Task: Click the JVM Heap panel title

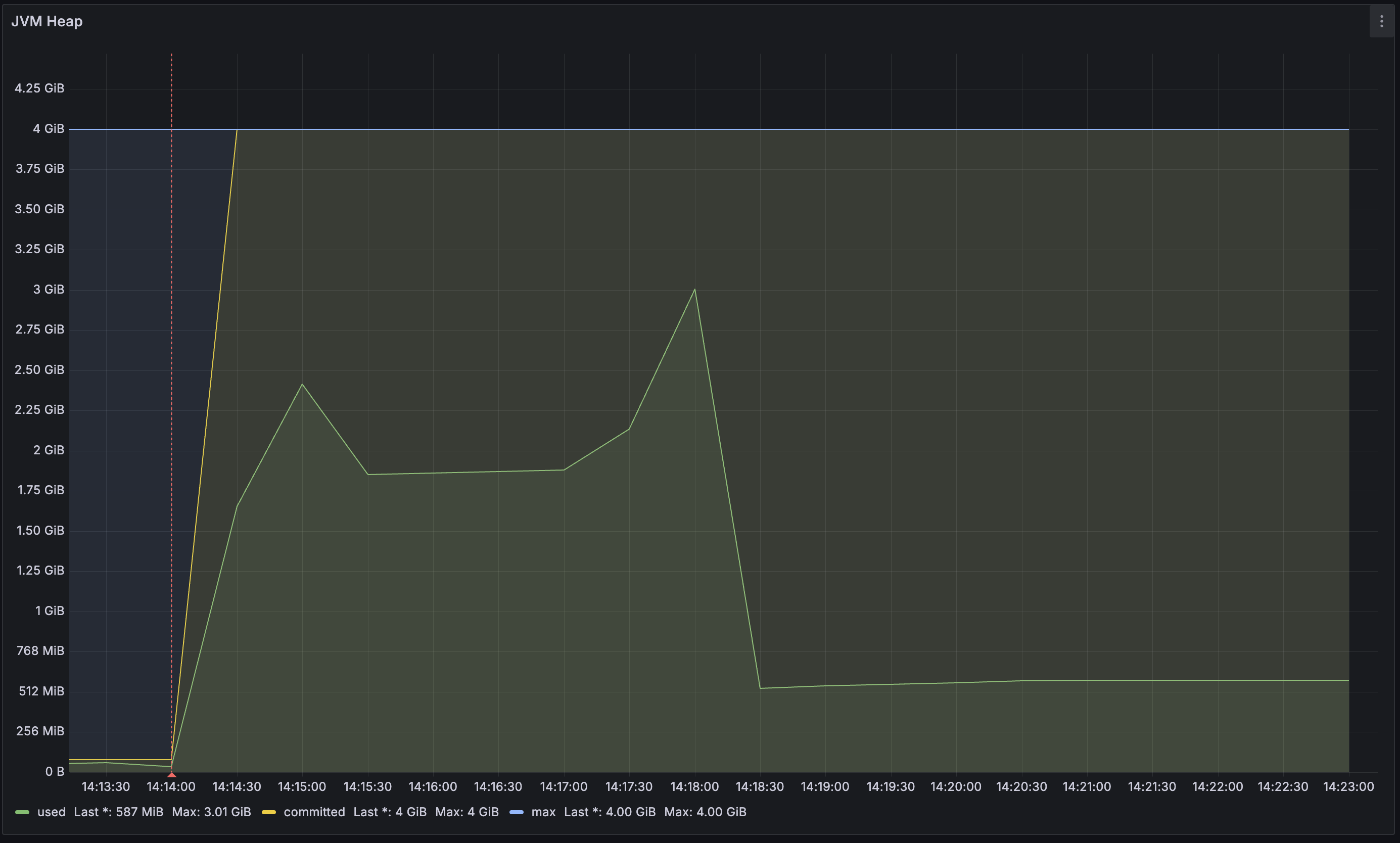Action: click(x=47, y=22)
